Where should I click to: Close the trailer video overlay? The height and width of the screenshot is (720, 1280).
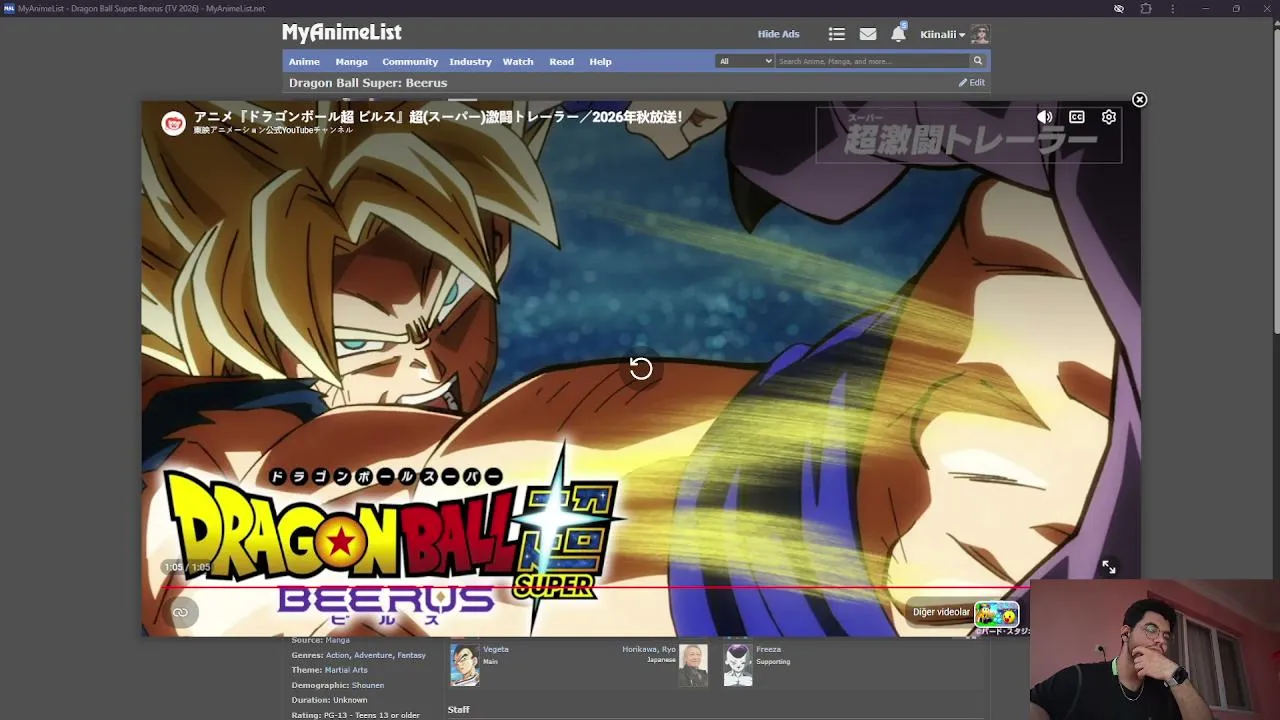(x=1139, y=100)
